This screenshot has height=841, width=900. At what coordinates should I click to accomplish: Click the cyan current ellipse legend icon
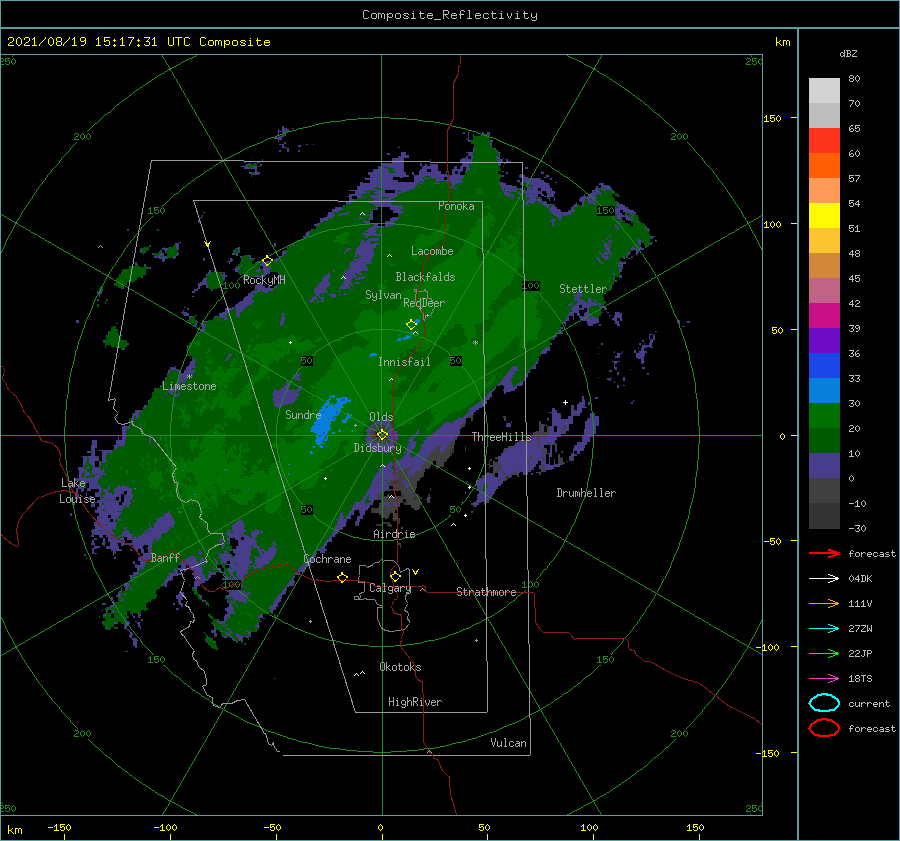824,703
